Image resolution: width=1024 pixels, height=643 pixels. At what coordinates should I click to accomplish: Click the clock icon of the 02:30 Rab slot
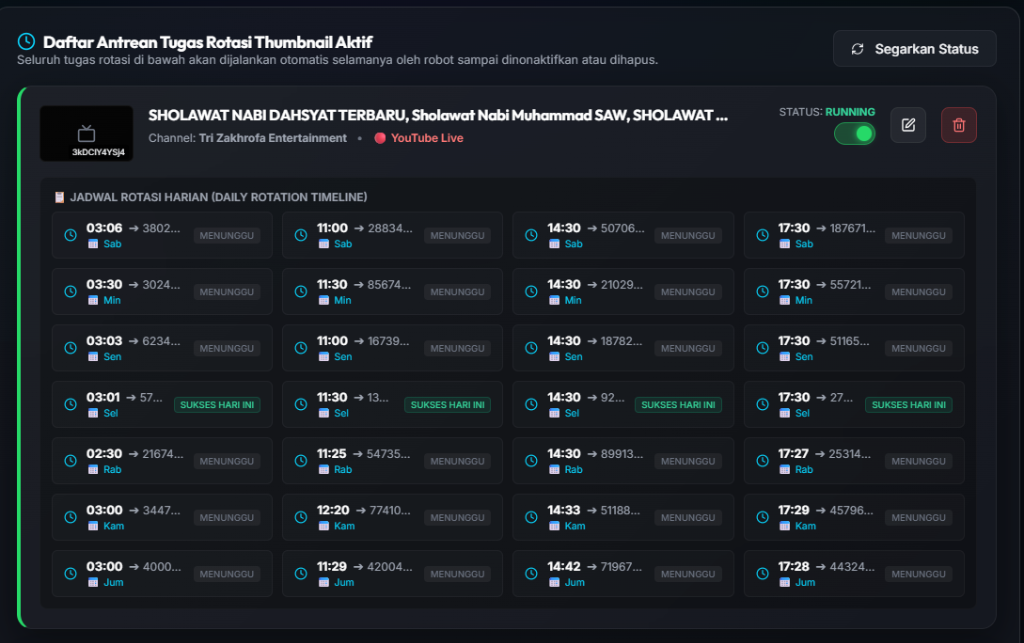pos(71,461)
